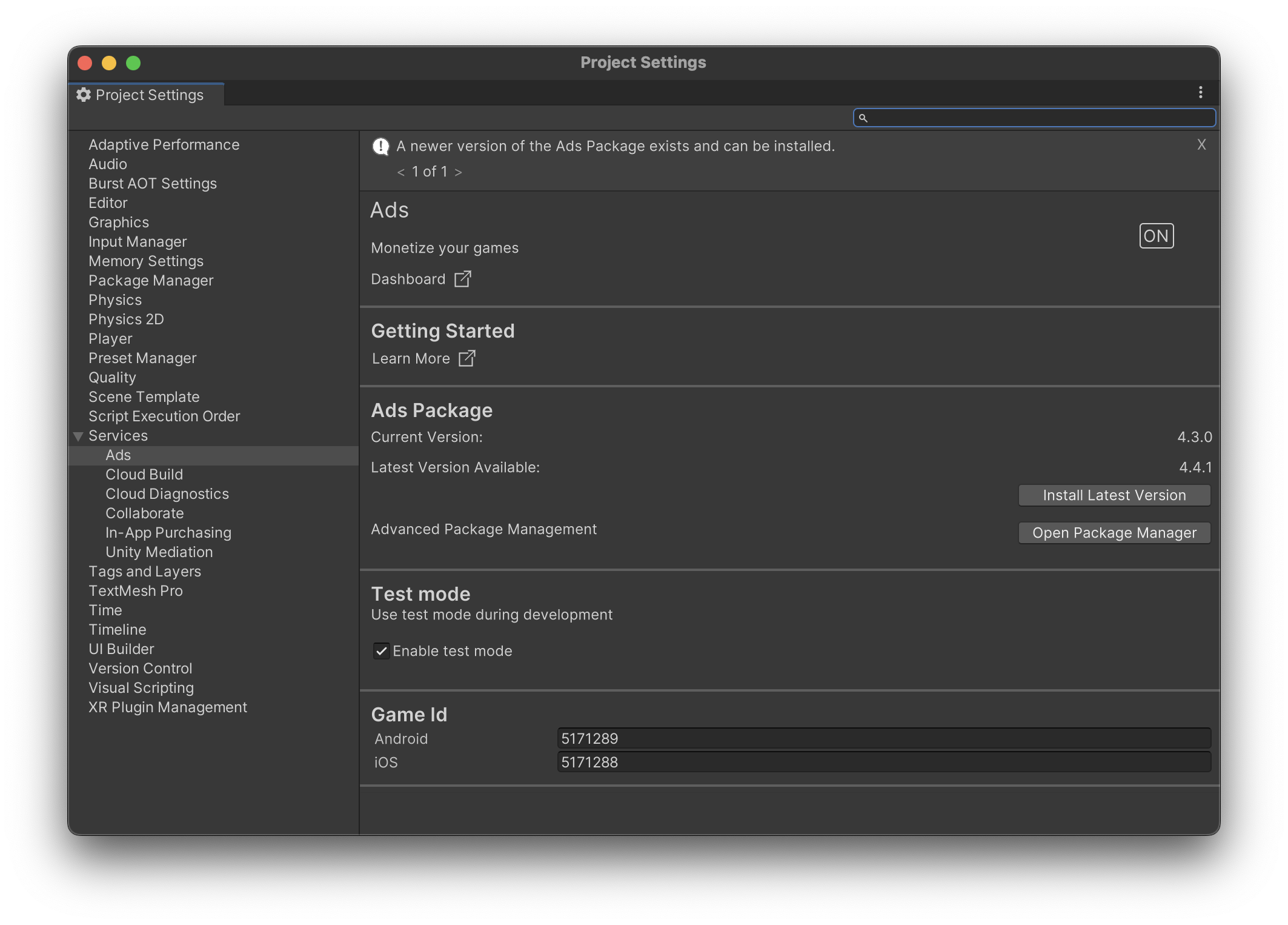Open Cloud Build service settings

pyautogui.click(x=144, y=474)
